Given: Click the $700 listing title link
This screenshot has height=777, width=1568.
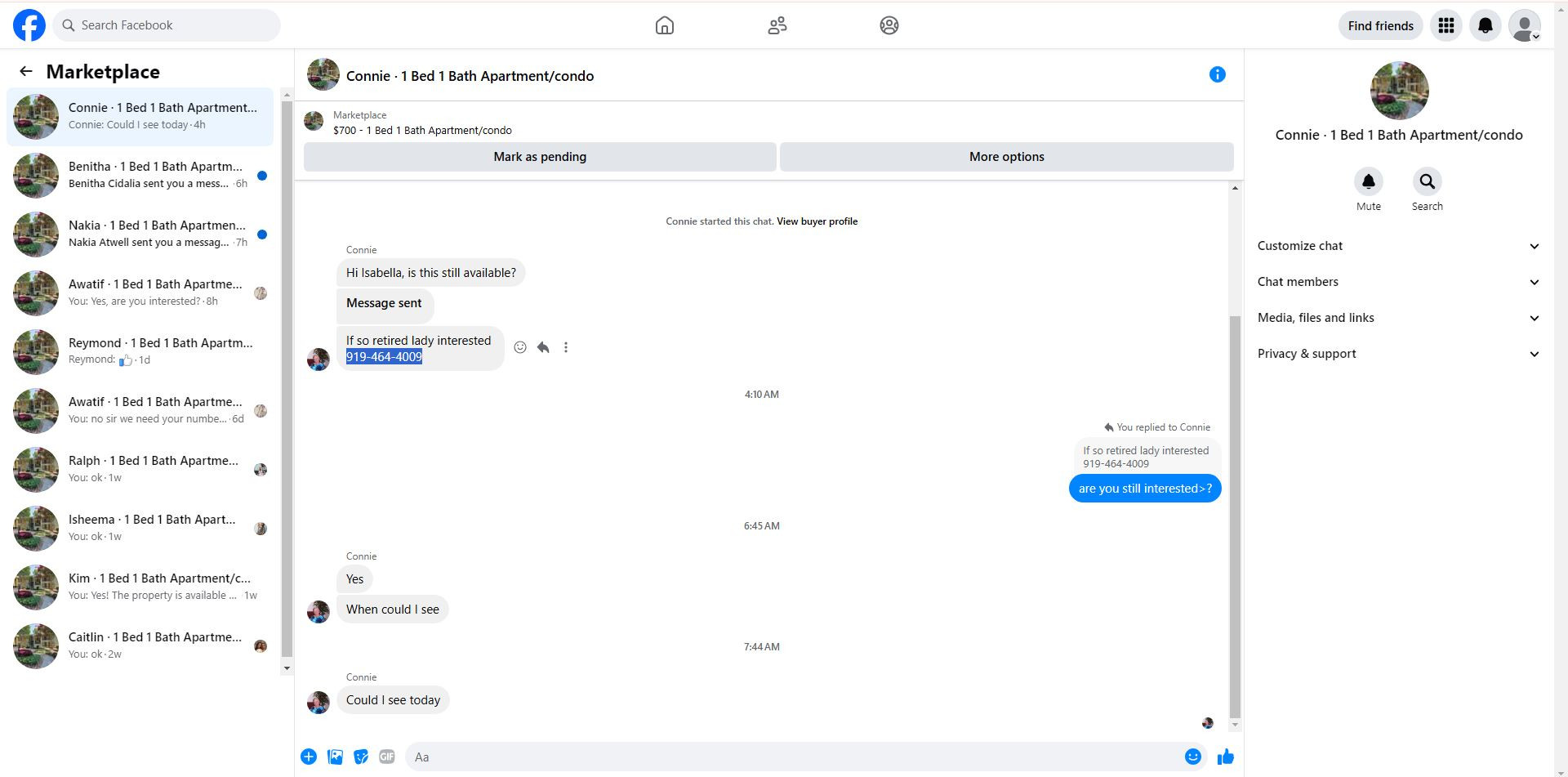Looking at the screenshot, I should tap(422, 131).
